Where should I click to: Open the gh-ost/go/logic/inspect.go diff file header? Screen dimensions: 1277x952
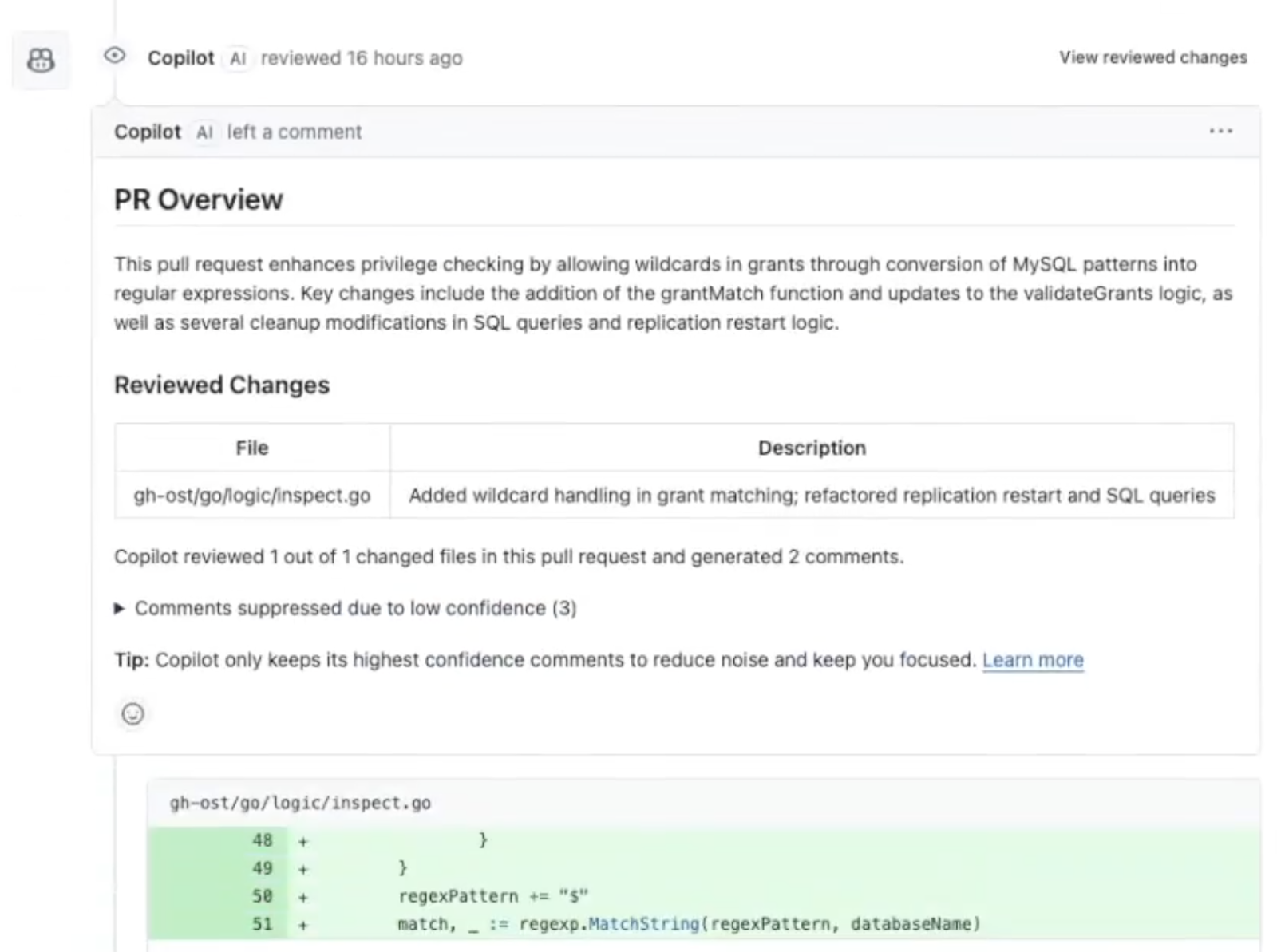(x=300, y=803)
